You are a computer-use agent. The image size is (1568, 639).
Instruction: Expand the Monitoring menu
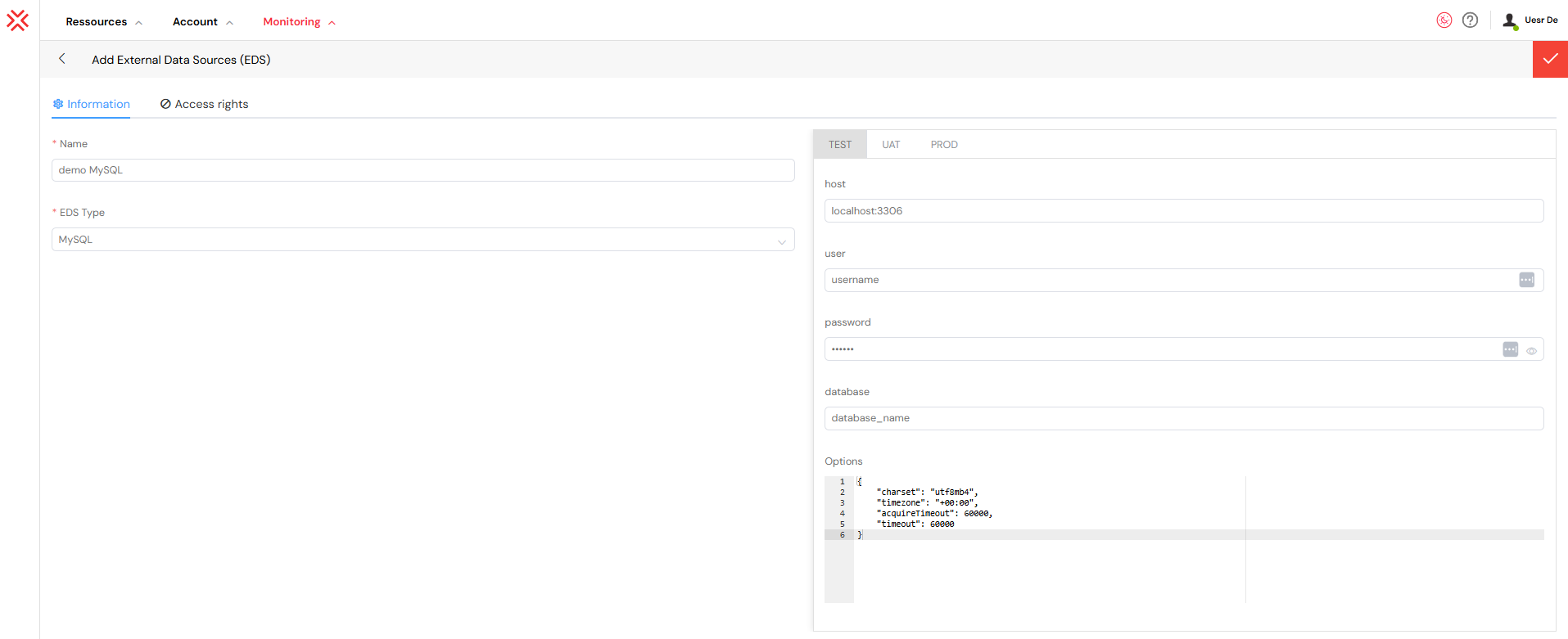(x=299, y=22)
